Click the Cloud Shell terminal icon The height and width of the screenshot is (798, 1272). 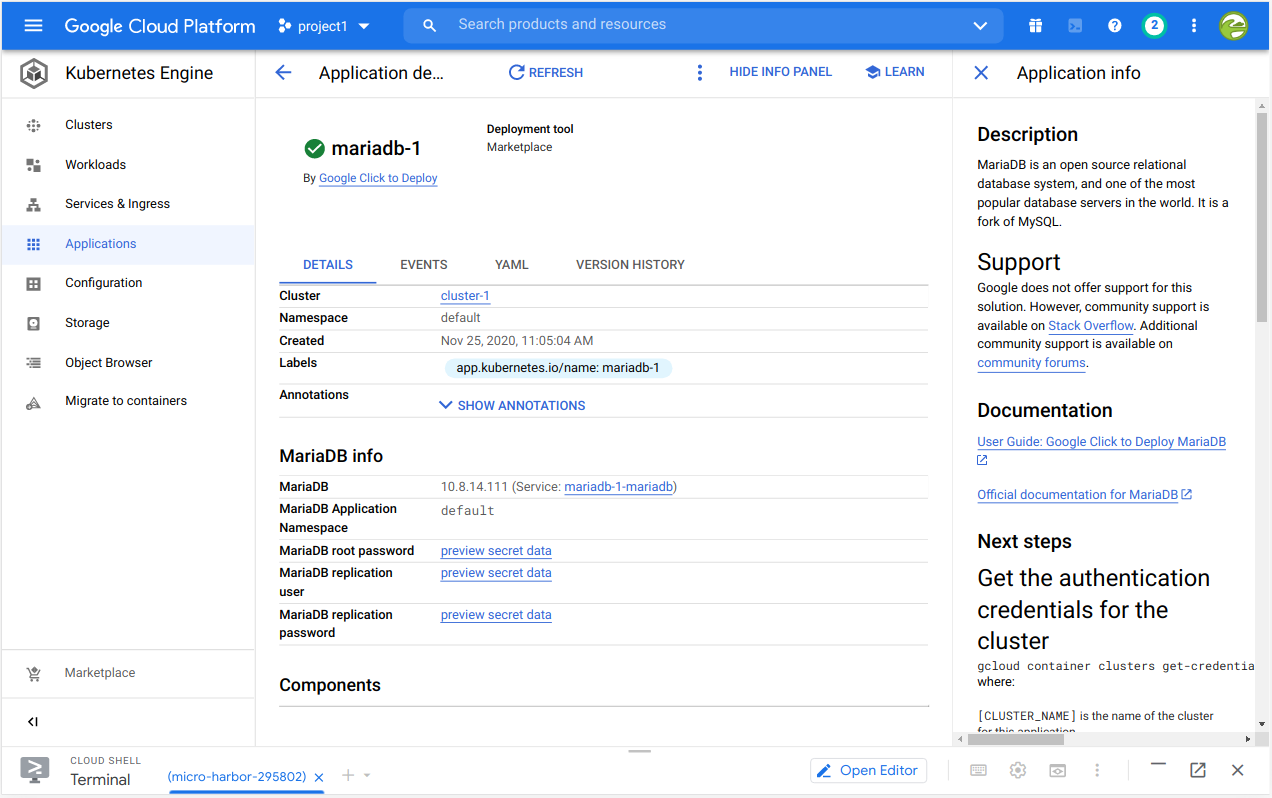point(35,770)
